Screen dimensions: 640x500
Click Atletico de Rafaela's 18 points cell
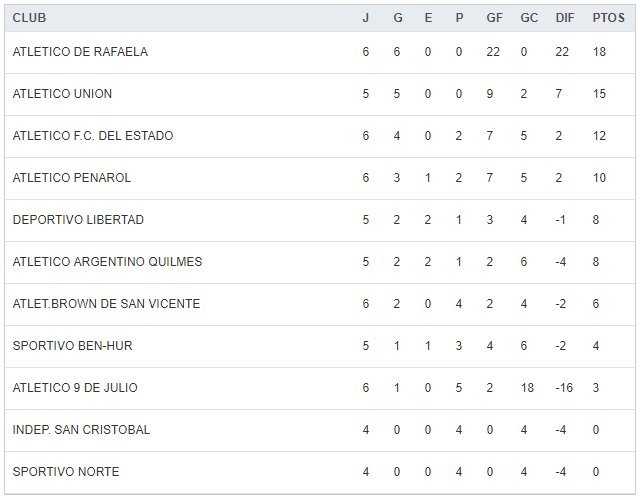point(598,52)
